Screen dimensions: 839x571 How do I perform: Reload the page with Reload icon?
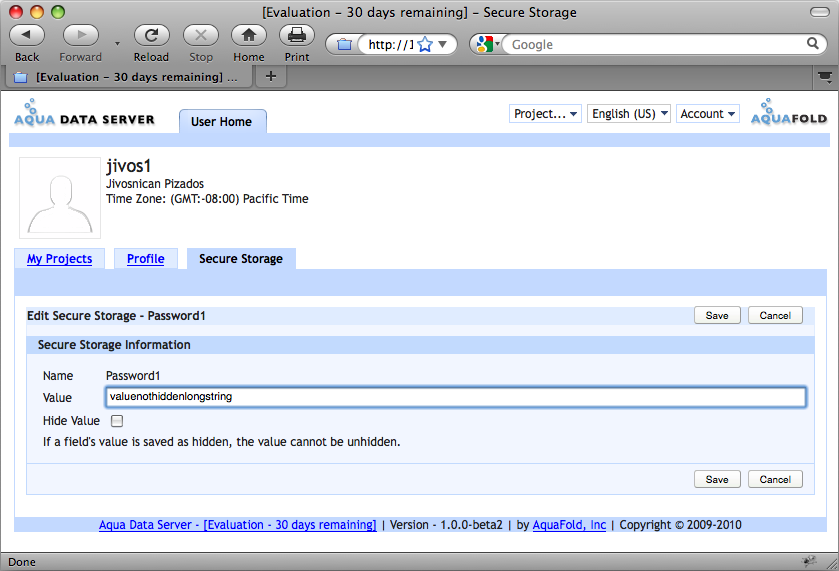pyautogui.click(x=151, y=35)
